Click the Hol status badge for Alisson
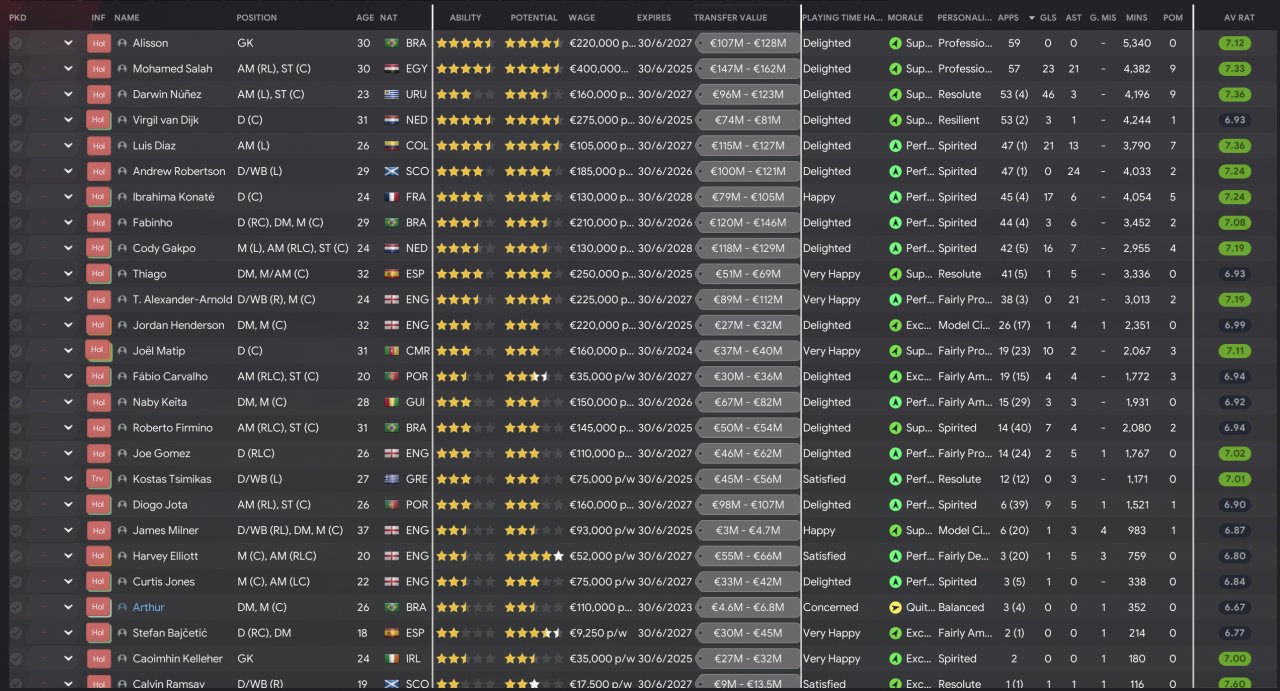The height and width of the screenshot is (691, 1280). coord(98,43)
